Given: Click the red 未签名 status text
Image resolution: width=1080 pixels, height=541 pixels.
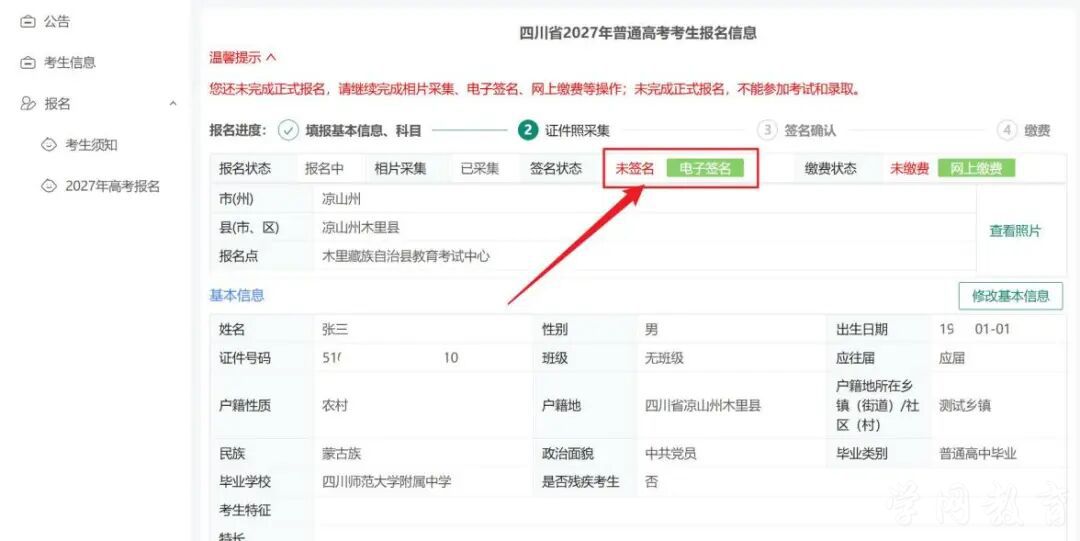Looking at the screenshot, I should (634, 169).
